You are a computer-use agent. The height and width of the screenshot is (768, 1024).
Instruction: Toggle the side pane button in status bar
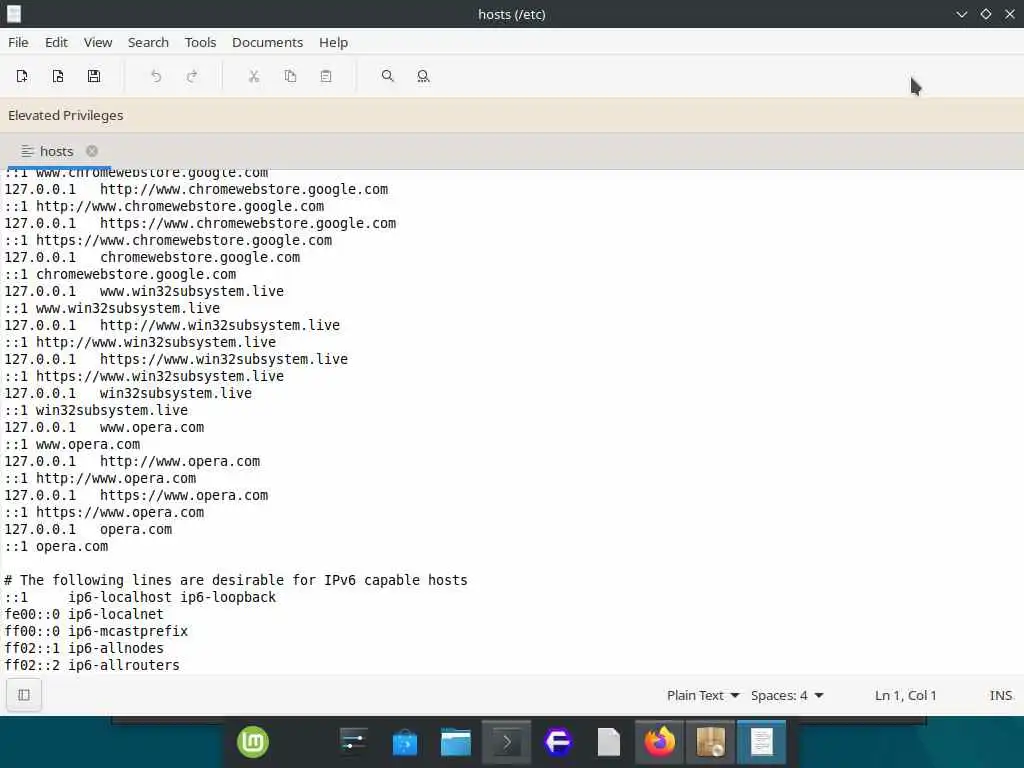pos(24,695)
